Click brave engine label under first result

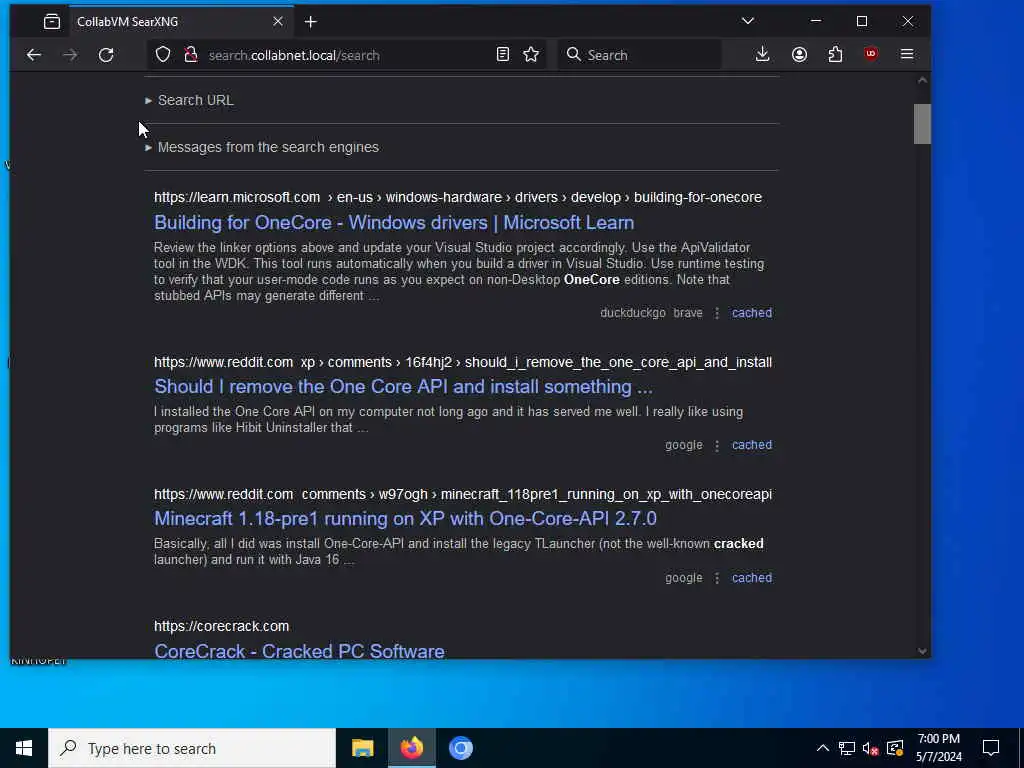pos(688,313)
